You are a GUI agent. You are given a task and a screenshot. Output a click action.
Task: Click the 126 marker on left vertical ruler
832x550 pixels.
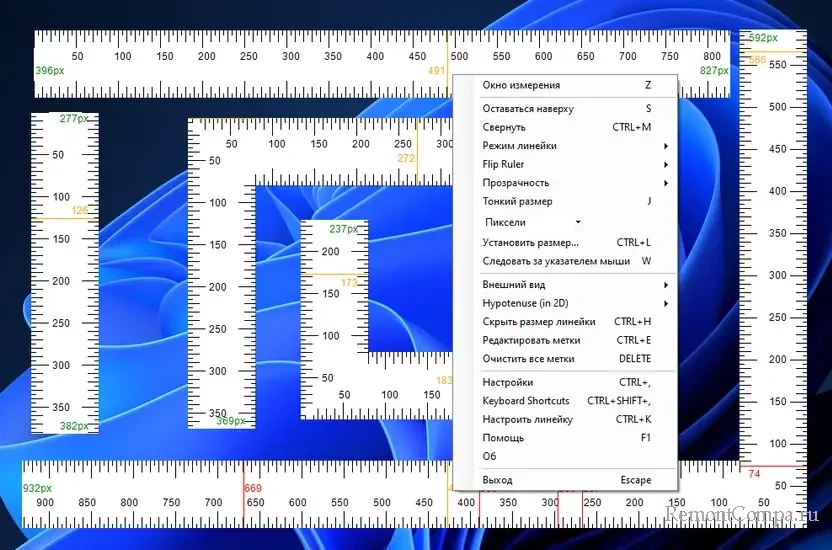80,211
